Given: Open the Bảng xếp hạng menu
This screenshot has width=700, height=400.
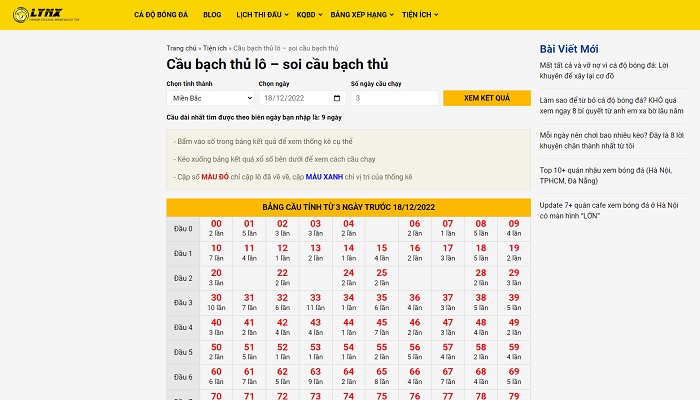Looking at the screenshot, I should point(362,15).
